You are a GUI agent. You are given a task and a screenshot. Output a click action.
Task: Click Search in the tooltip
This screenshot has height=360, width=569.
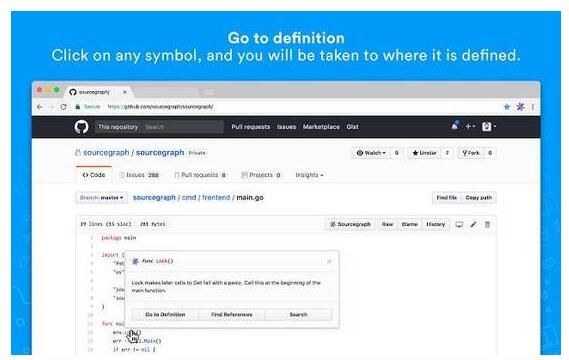[298, 314]
